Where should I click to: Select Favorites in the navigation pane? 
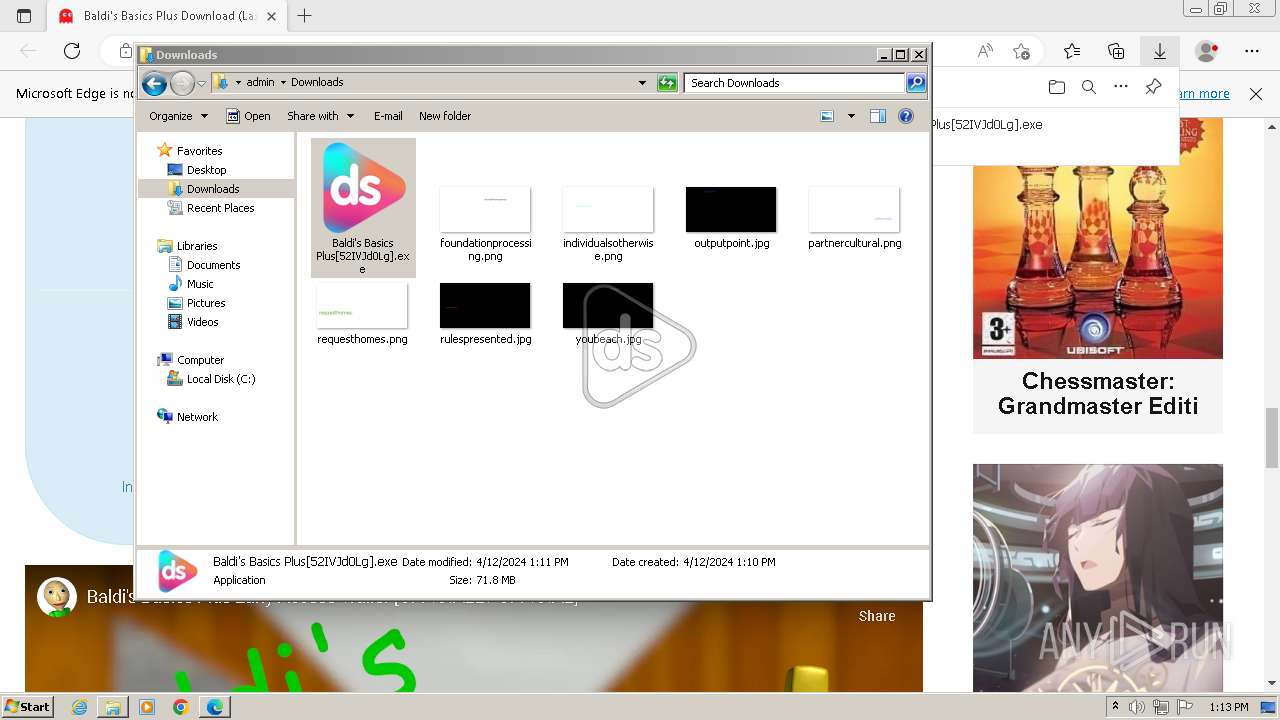[199, 151]
